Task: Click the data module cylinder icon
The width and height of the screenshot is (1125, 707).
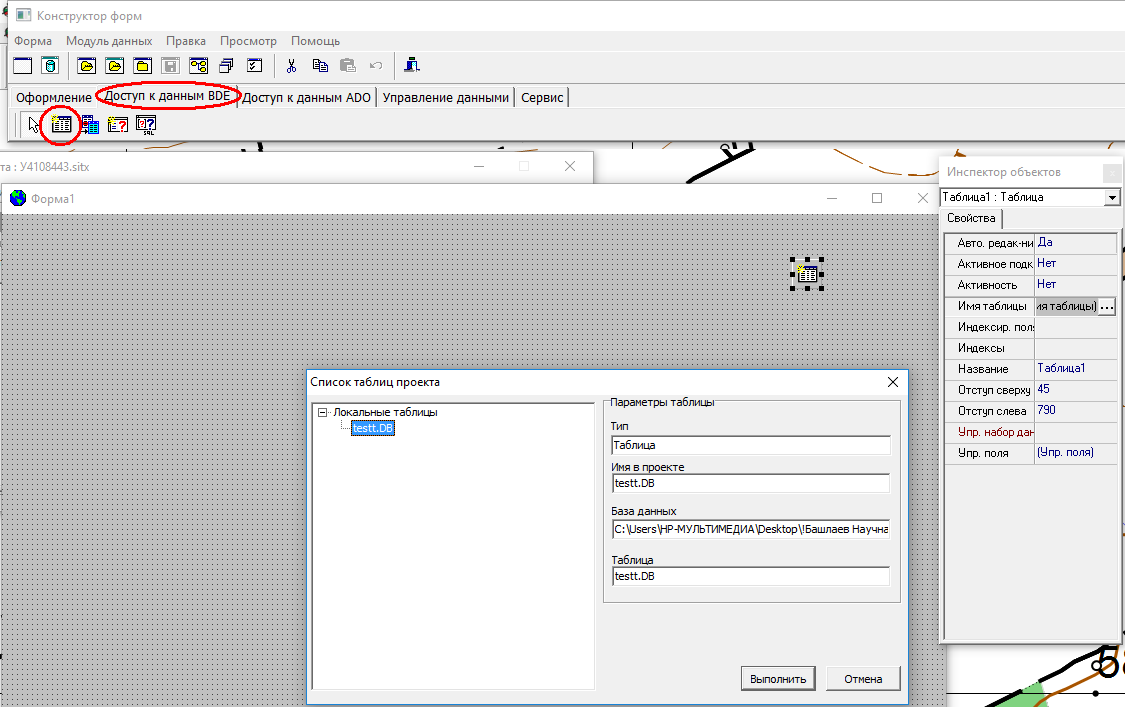Action: tap(50, 66)
